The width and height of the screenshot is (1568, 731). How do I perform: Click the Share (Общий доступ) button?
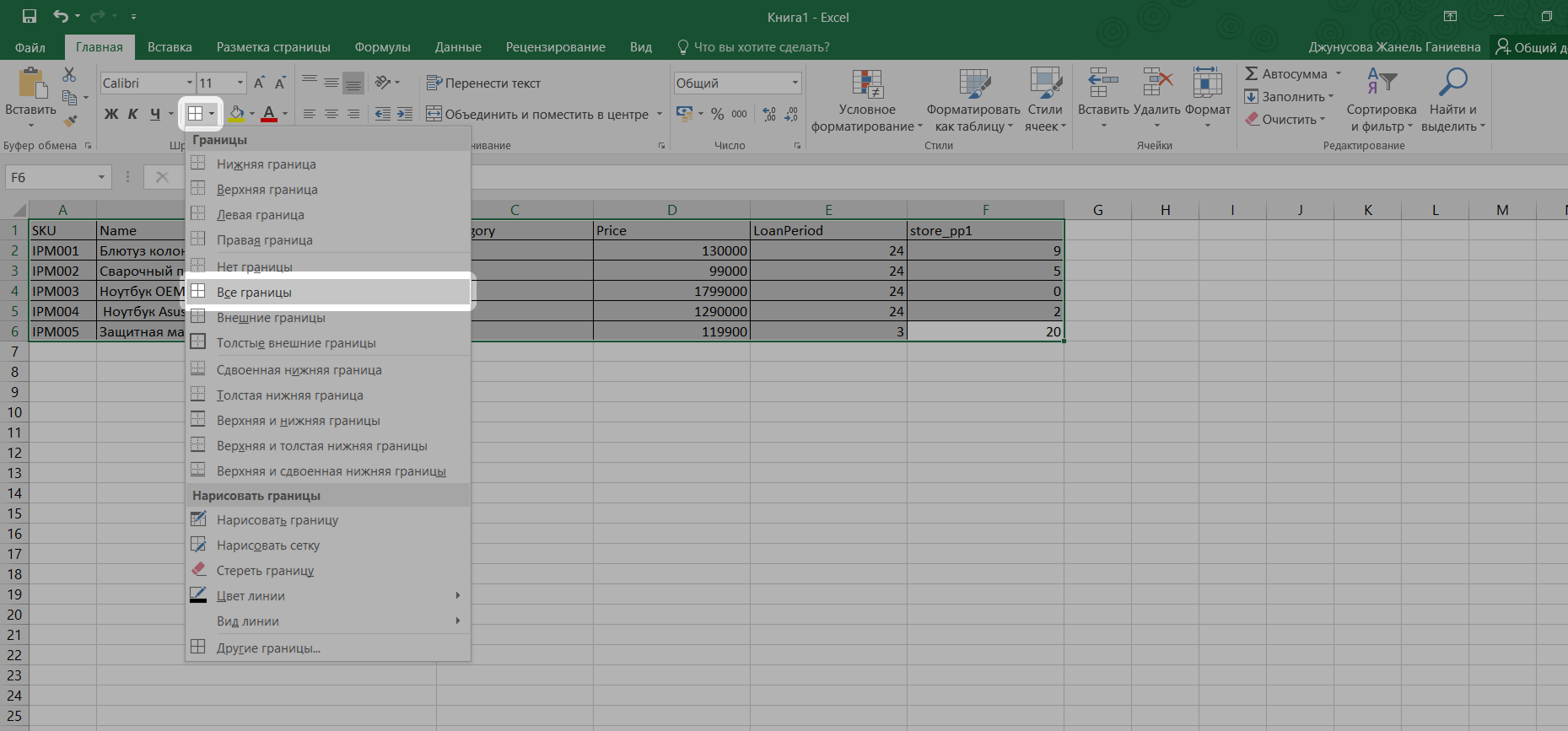1528,47
